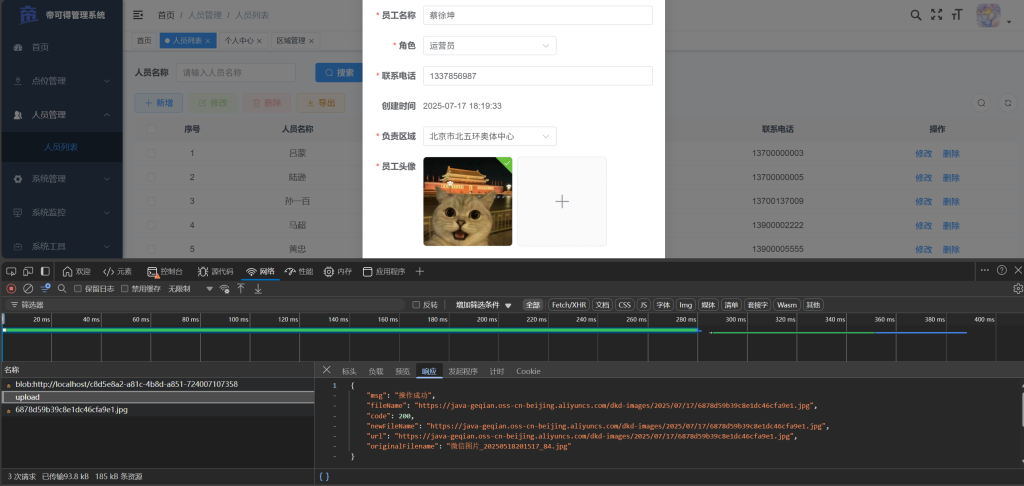
Task: Clear the network log
Action: tap(28, 289)
